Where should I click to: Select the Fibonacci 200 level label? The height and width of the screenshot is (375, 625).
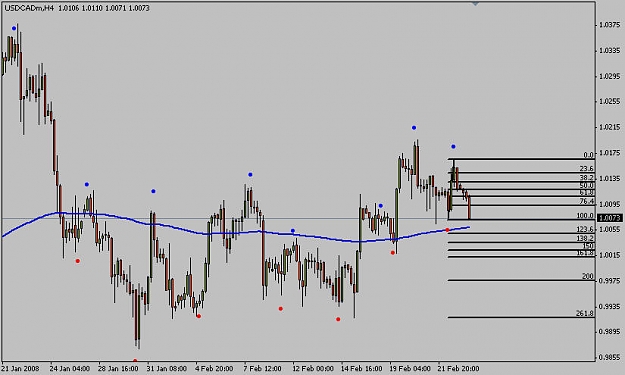tap(588, 276)
